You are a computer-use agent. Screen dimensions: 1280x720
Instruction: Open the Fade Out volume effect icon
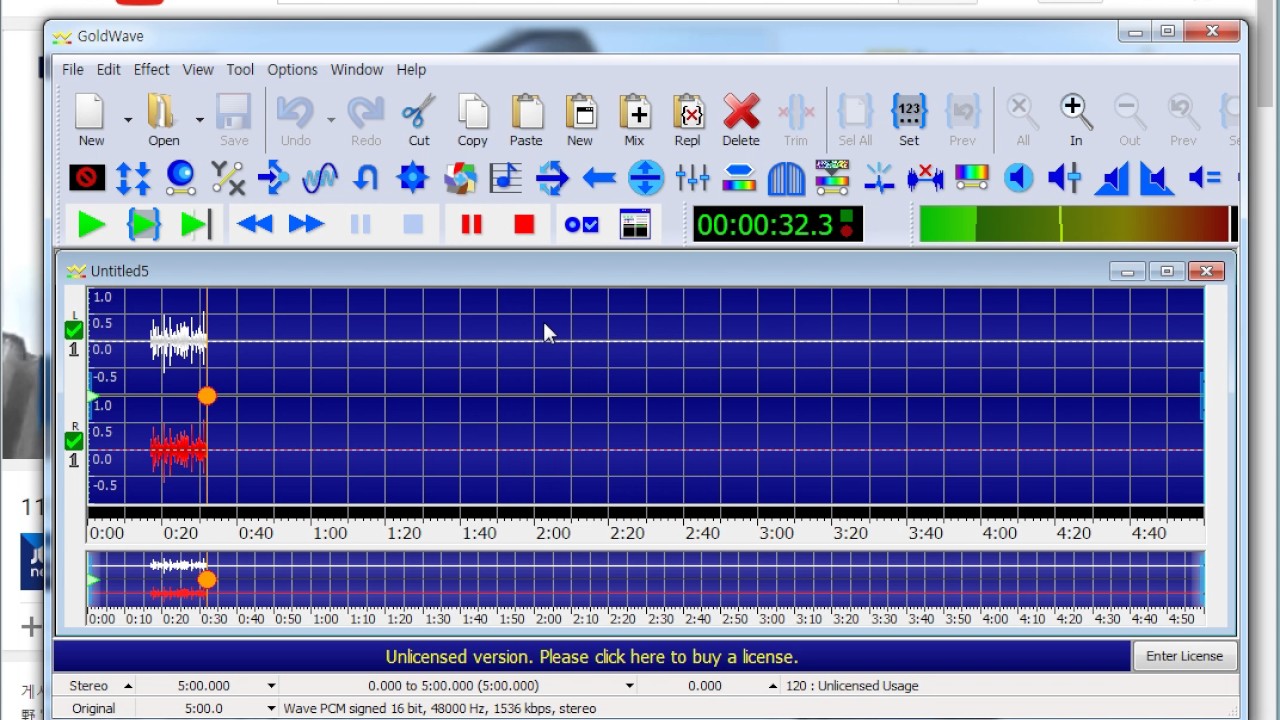1157,178
